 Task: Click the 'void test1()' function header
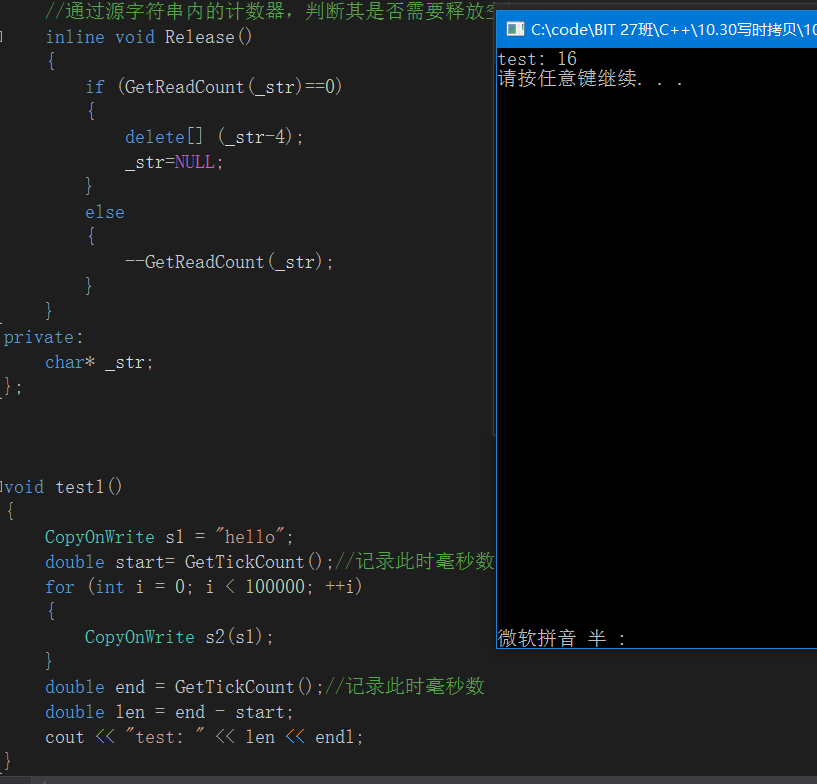tap(63, 487)
